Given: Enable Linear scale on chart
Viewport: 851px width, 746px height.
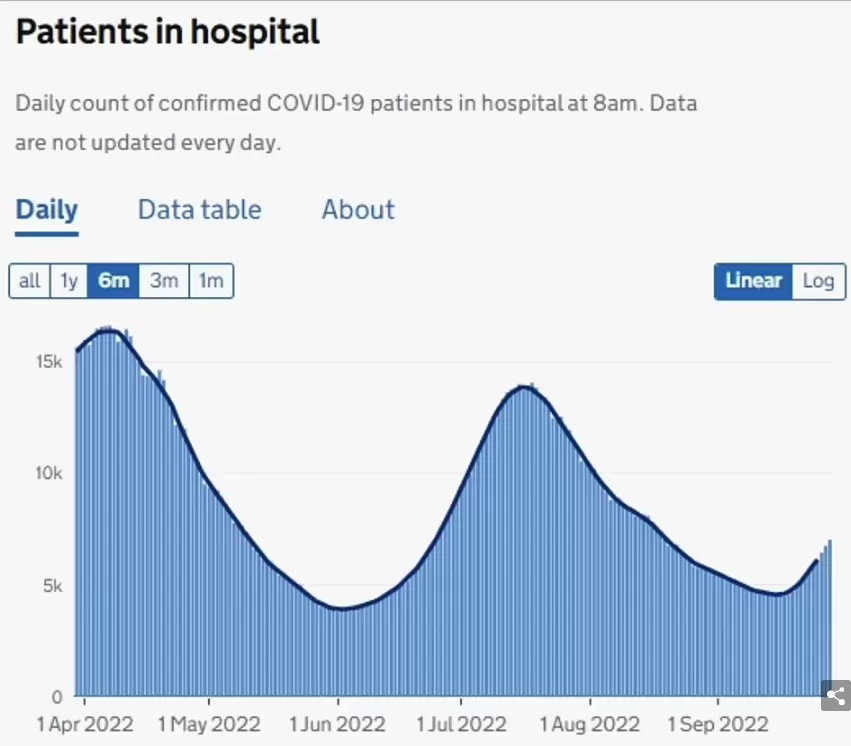Looking at the screenshot, I should tap(753, 281).
